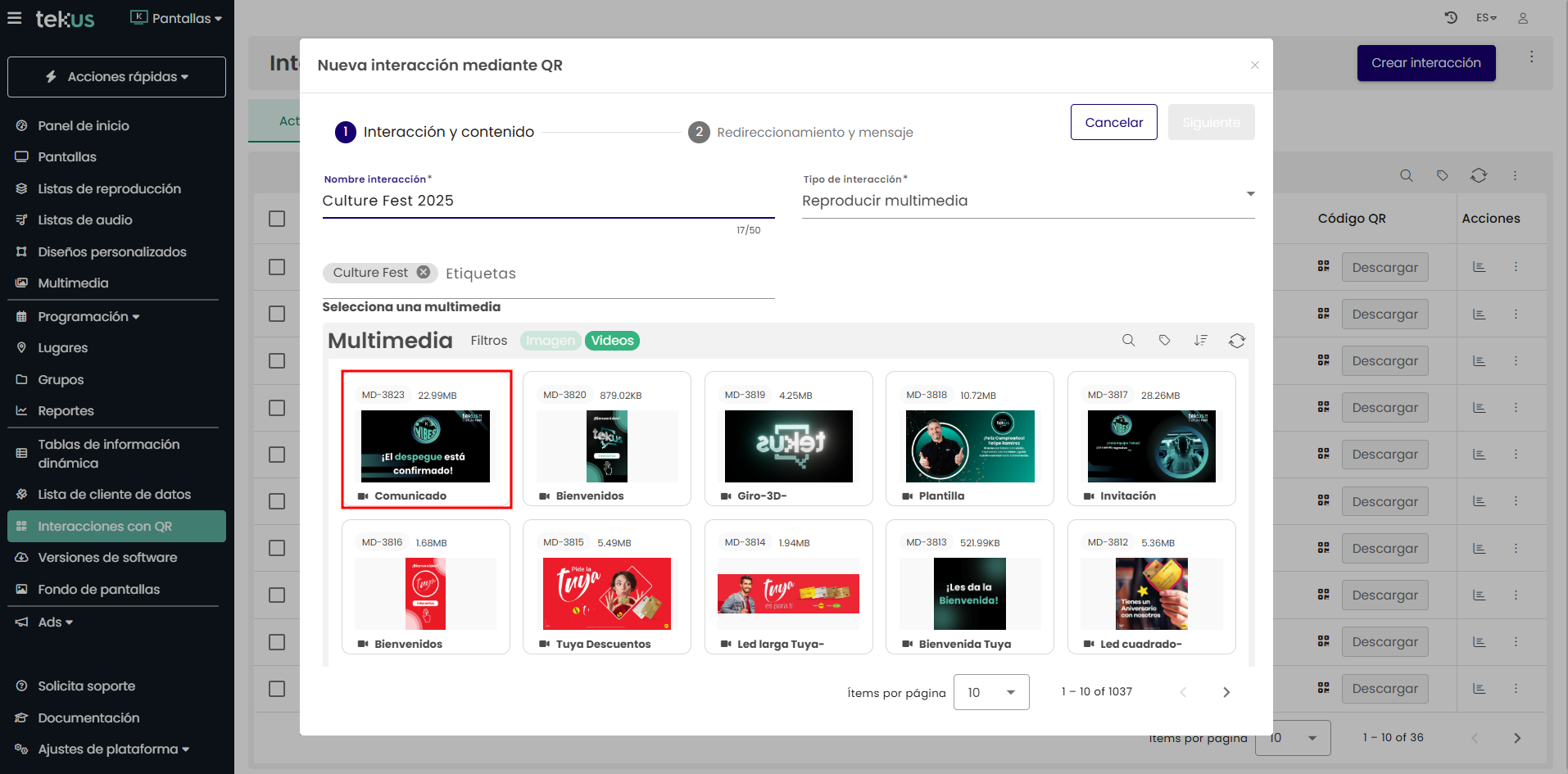The width and height of the screenshot is (1568, 774).
Task: Click the Crear interacción button
Action: (1425, 63)
